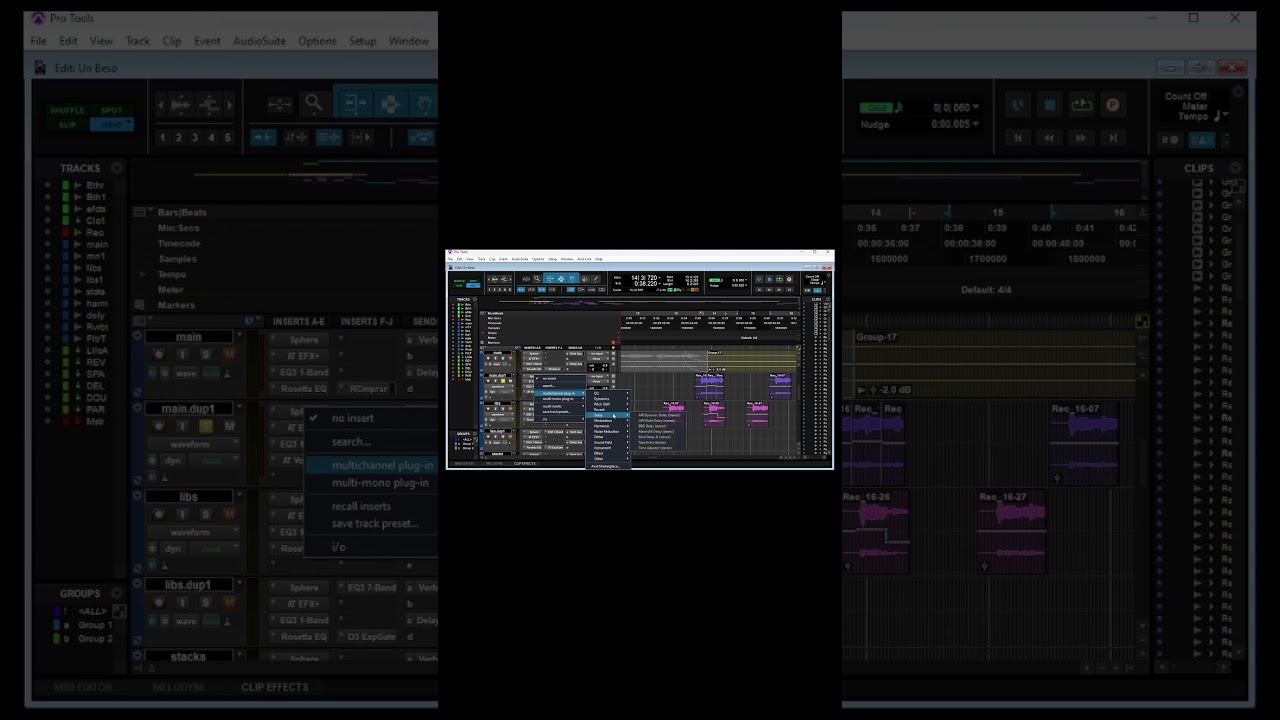Image resolution: width=1280 pixels, height=720 pixels.
Task: Enable Spot edit mode
Action: coord(473,281)
